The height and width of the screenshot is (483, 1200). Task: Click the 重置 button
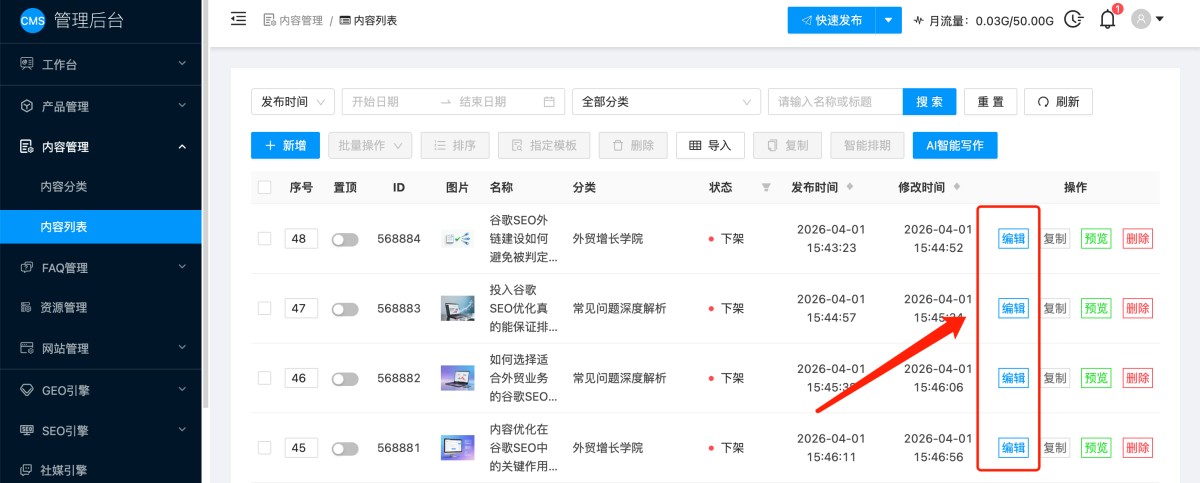[x=990, y=102]
